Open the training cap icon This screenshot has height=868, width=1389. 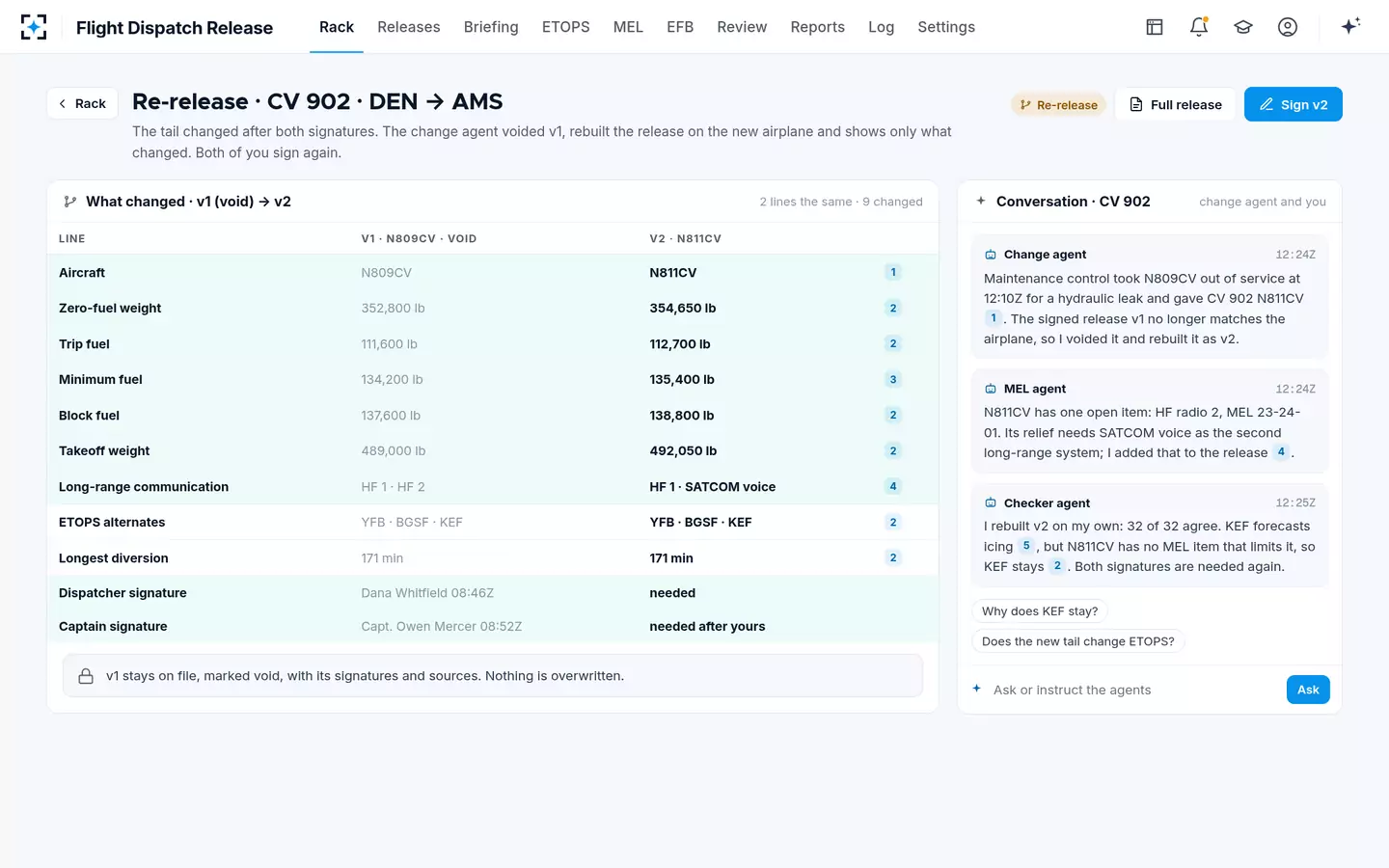click(x=1243, y=27)
